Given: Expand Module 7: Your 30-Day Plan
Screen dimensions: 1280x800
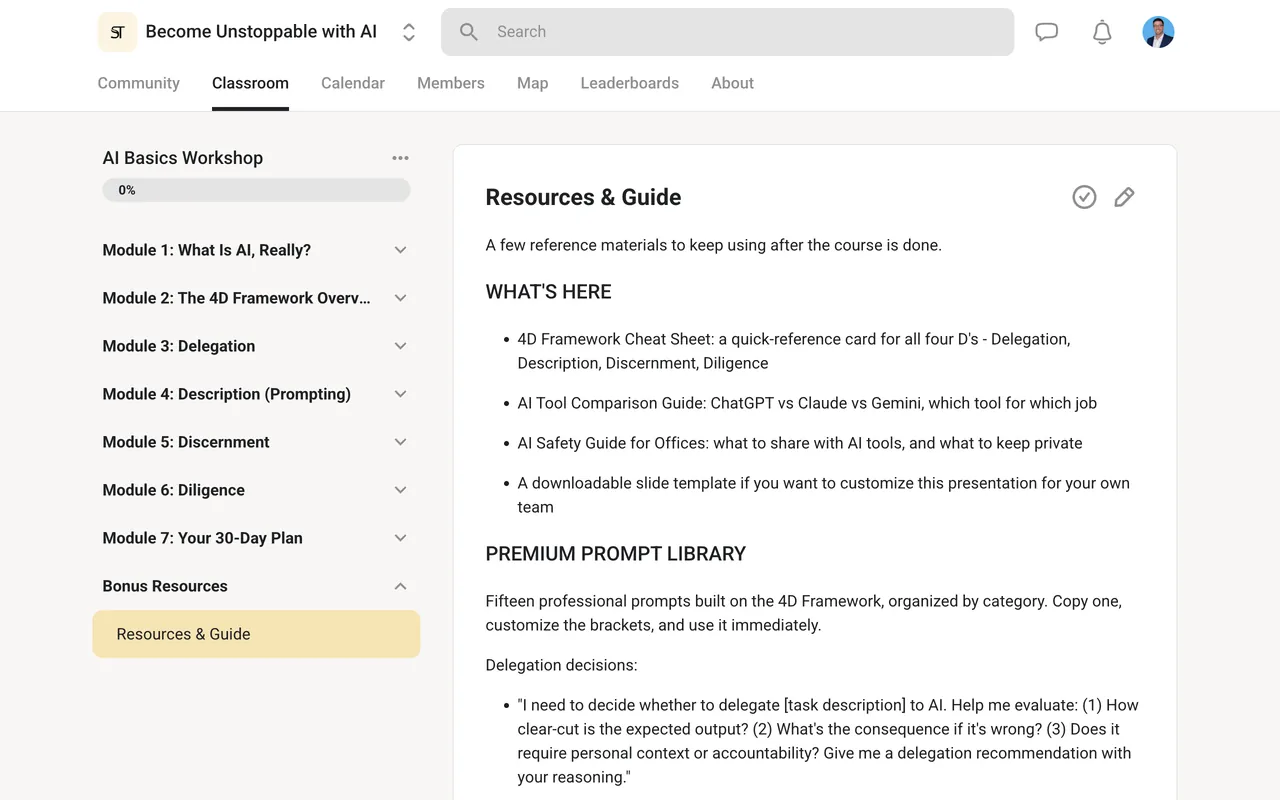Looking at the screenshot, I should (256, 538).
